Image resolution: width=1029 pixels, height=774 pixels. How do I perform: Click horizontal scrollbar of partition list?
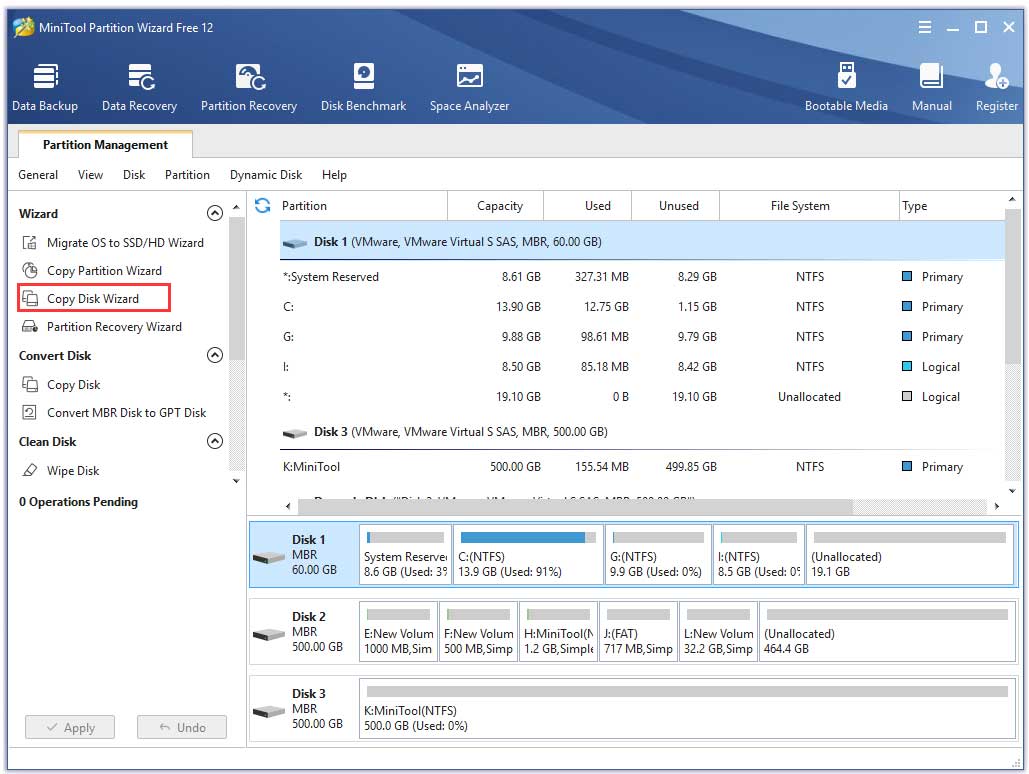575,506
